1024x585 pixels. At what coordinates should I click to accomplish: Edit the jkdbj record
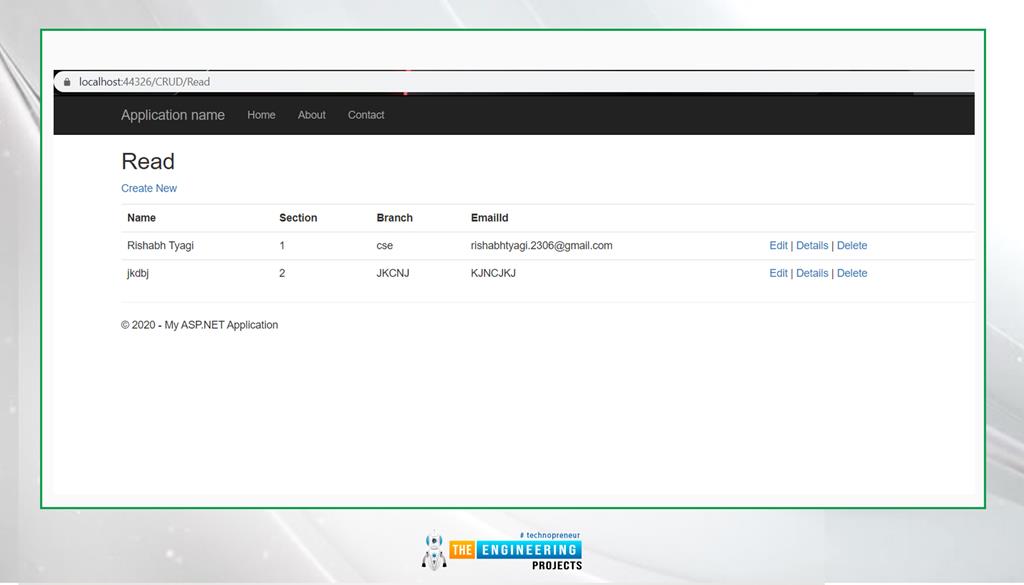[778, 273]
